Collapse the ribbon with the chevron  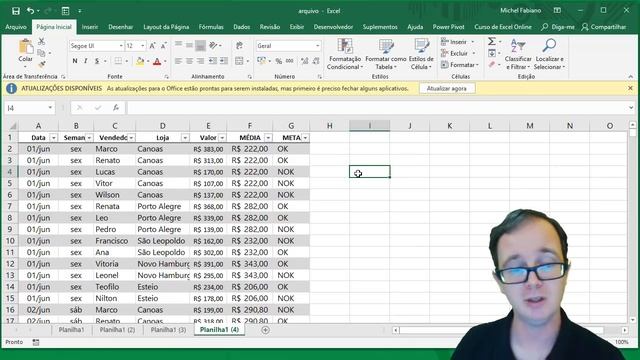point(631,77)
